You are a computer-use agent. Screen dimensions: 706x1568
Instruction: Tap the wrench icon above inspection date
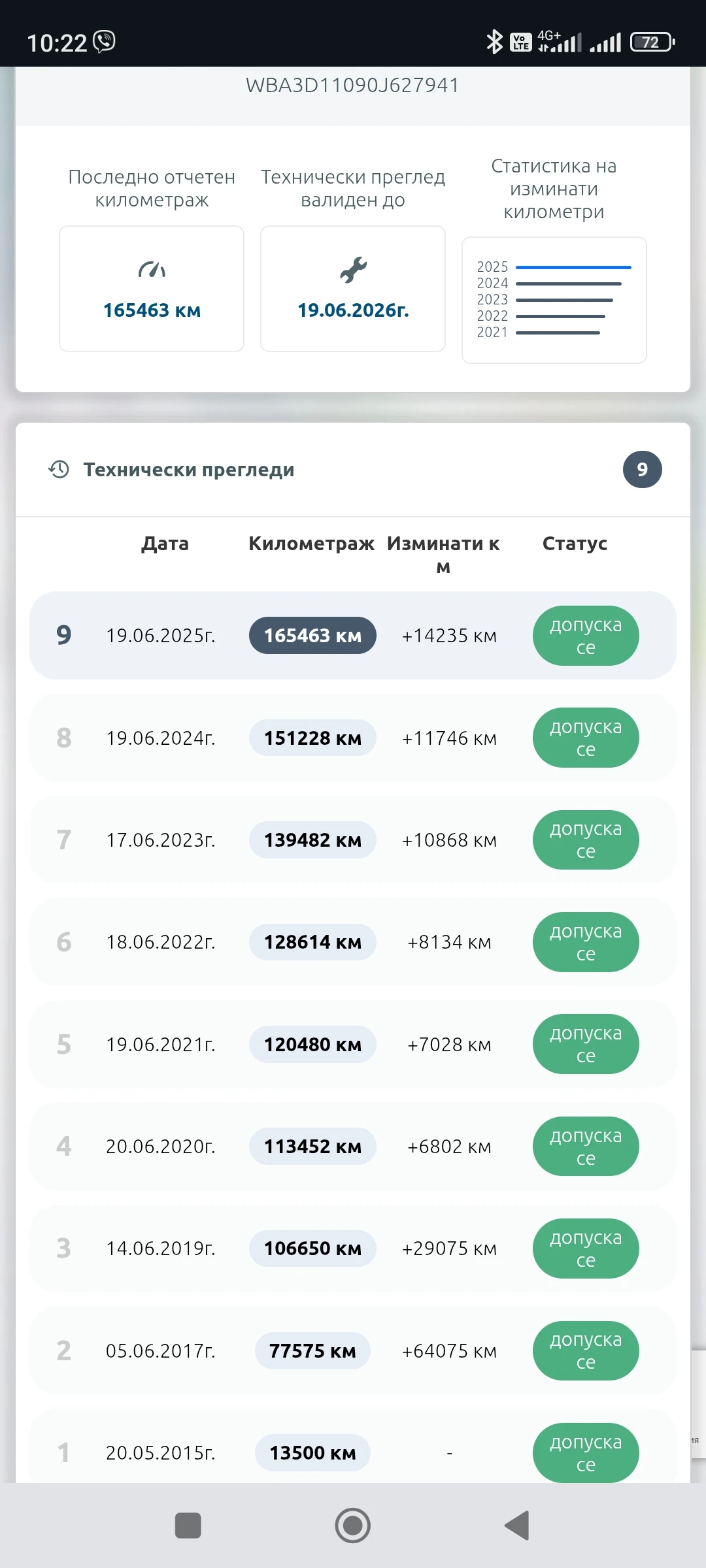coord(353,269)
